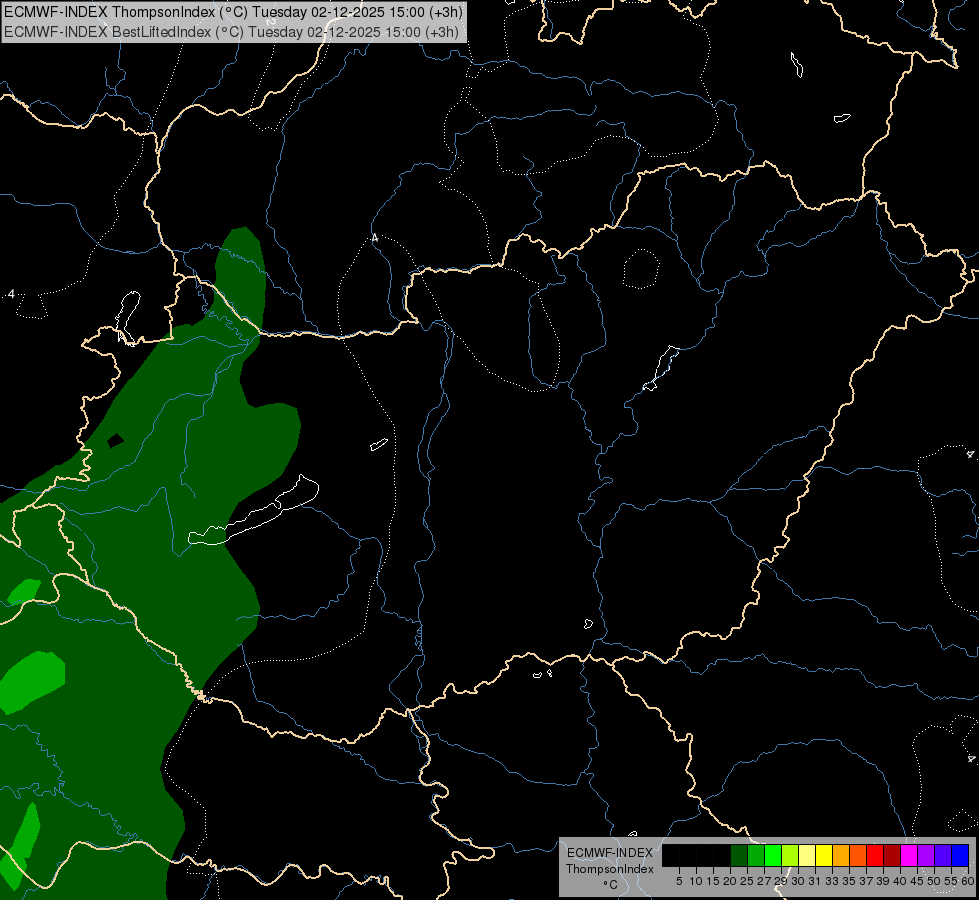Select the medium green 25–27 legend swatch
Viewport: 979px width, 900px height.
pyautogui.click(x=756, y=856)
